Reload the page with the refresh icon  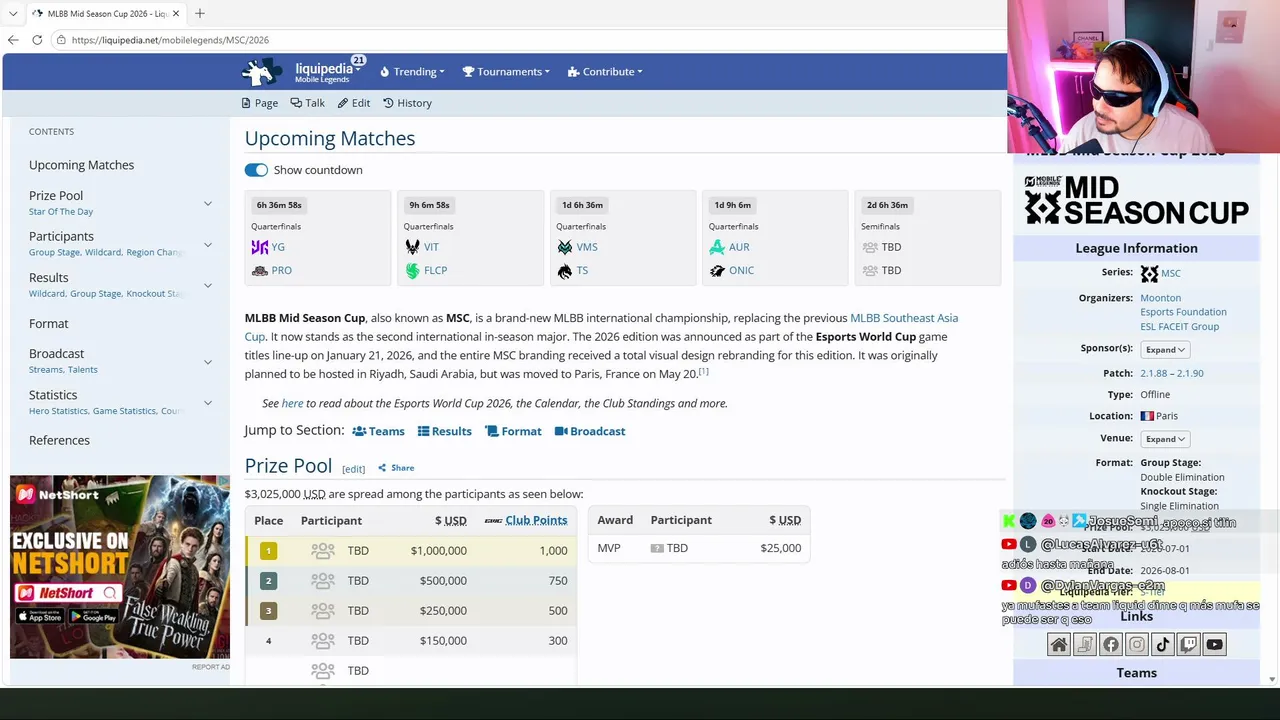coord(37,40)
